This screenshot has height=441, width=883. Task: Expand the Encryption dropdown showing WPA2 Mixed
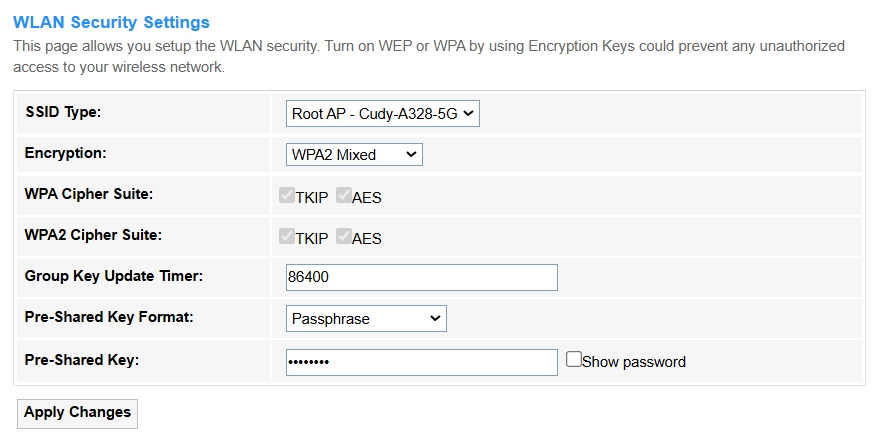(354, 155)
